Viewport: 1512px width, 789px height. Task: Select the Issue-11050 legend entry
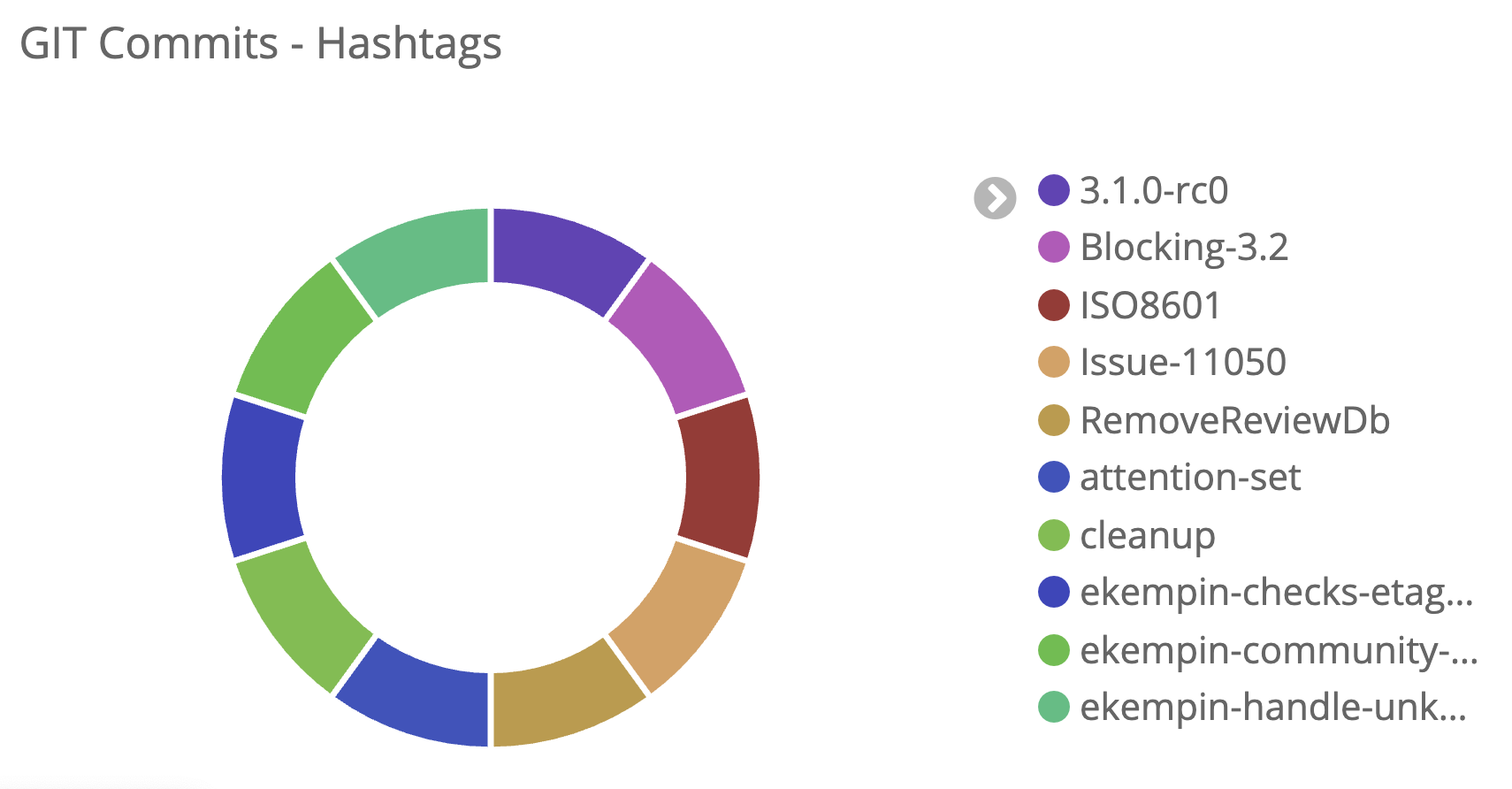pos(1182,363)
